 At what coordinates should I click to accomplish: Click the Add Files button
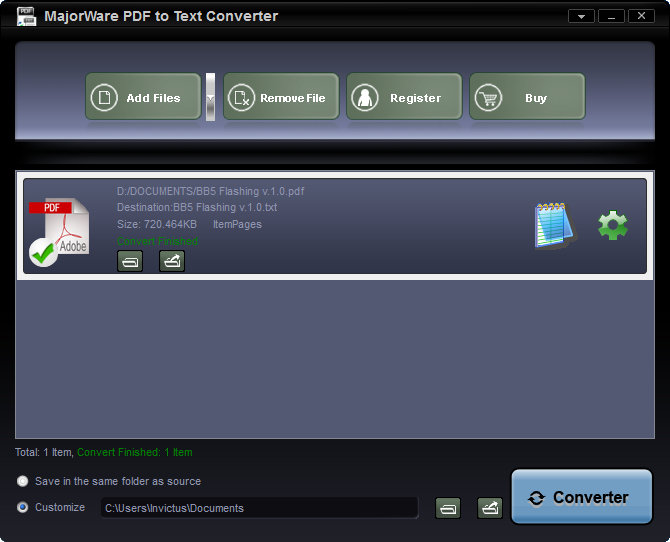143,97
